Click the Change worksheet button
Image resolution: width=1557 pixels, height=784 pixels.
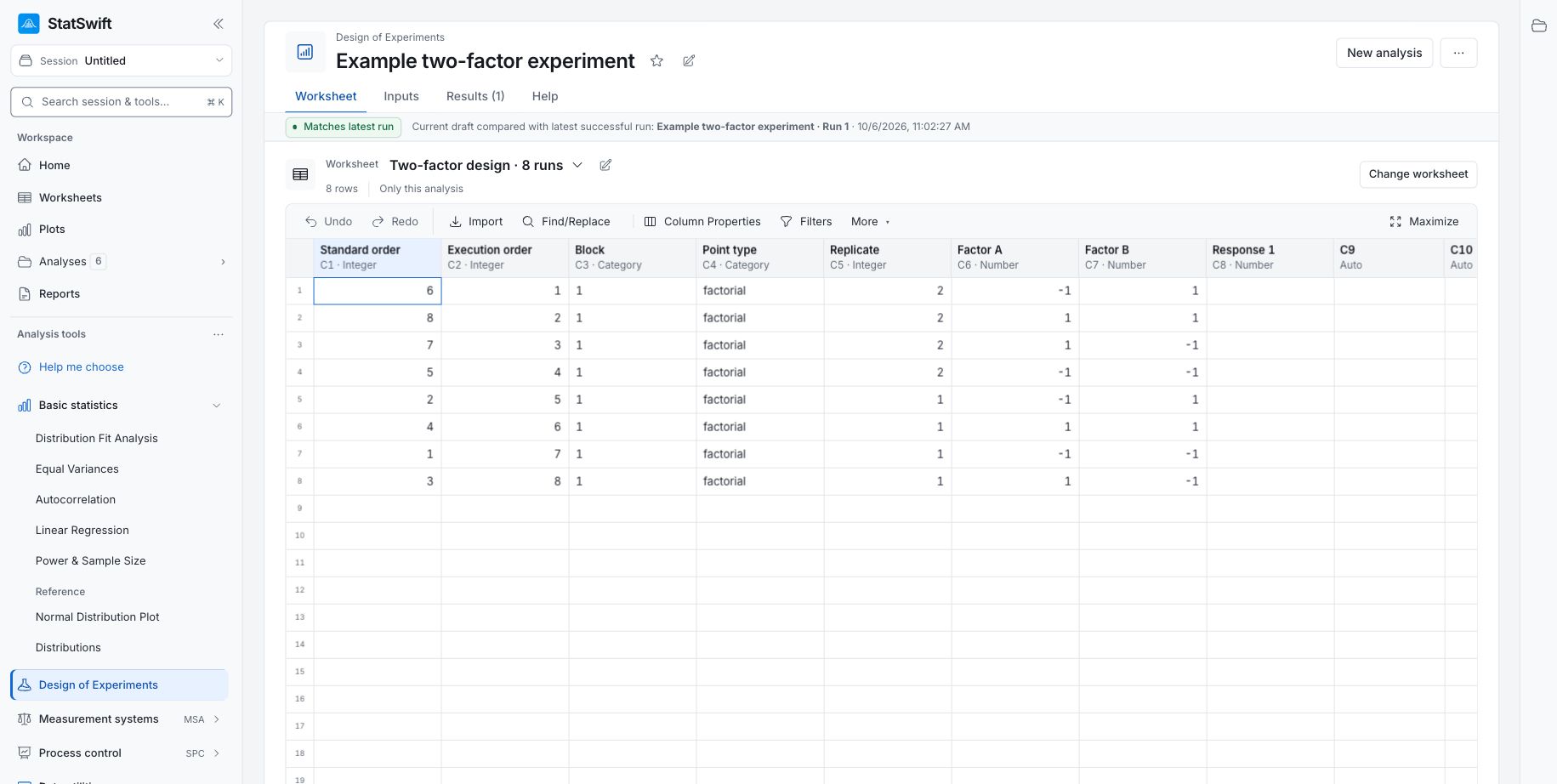(x=1418, y=174)
